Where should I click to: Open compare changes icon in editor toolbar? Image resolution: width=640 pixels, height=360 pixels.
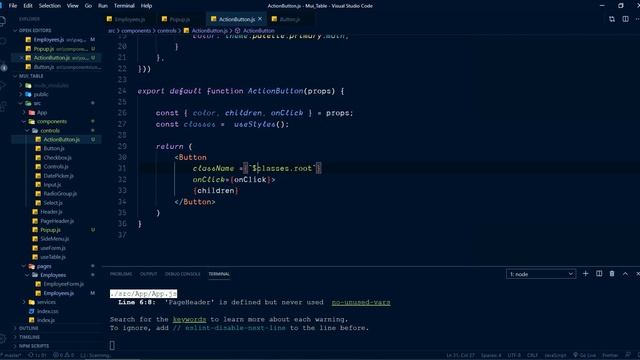[x=611, y=19]
